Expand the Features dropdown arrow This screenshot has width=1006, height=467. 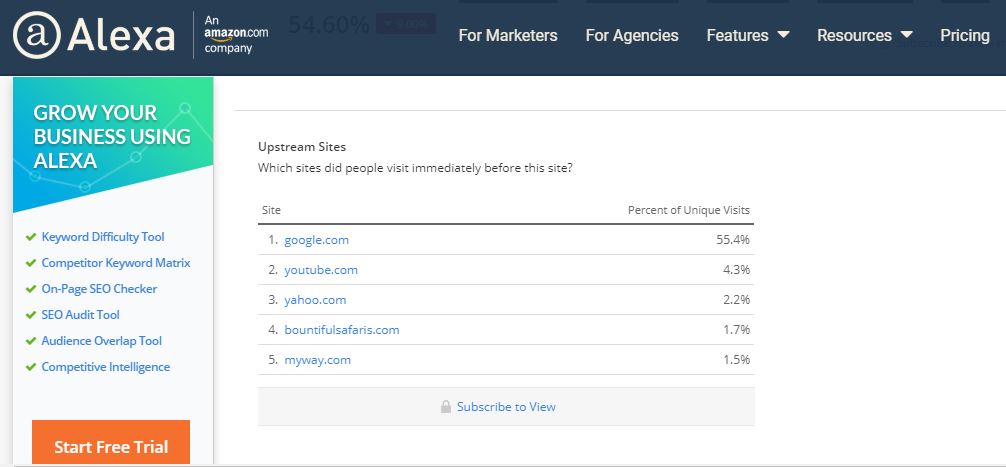pos(783,35)
